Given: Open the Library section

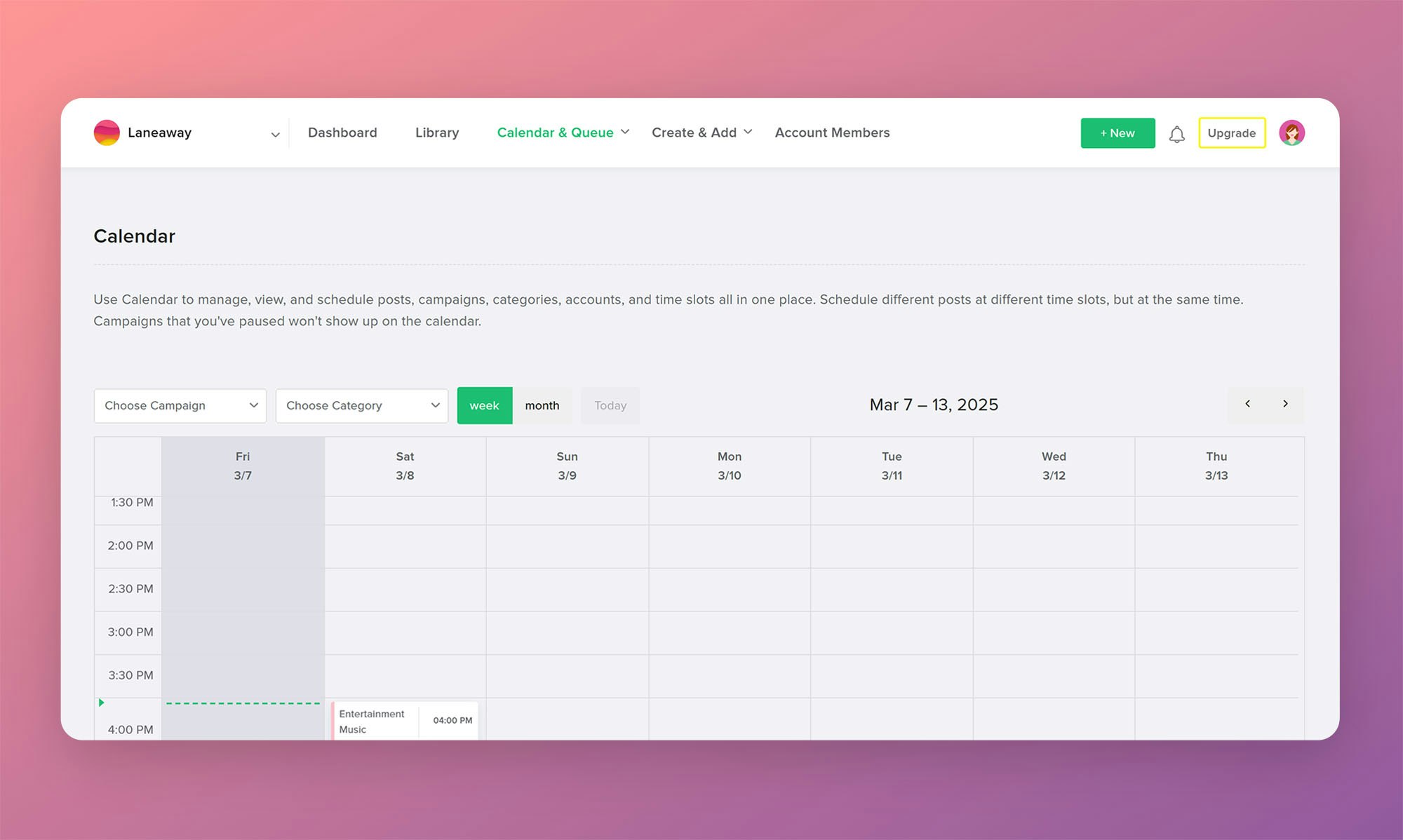Looking at the screenshot, I should pyautogui.click(x=436, y=133).
